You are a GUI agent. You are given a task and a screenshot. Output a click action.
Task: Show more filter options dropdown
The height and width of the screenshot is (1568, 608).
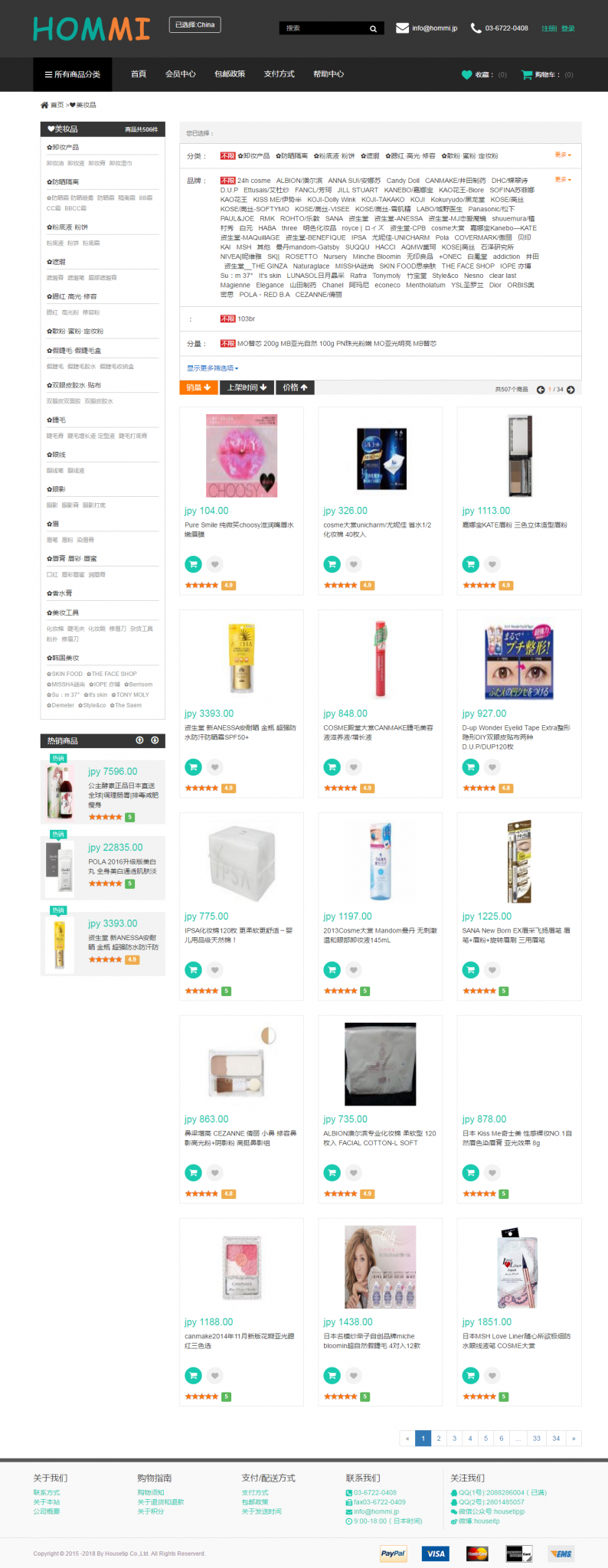point(213,368)
